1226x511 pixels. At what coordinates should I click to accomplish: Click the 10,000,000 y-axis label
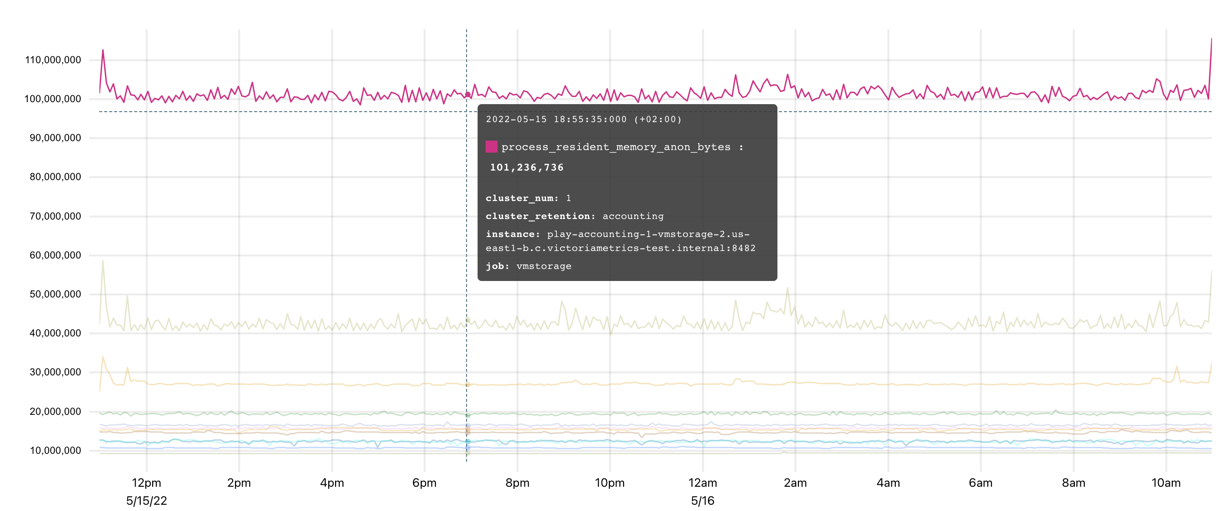click(53, 450)
